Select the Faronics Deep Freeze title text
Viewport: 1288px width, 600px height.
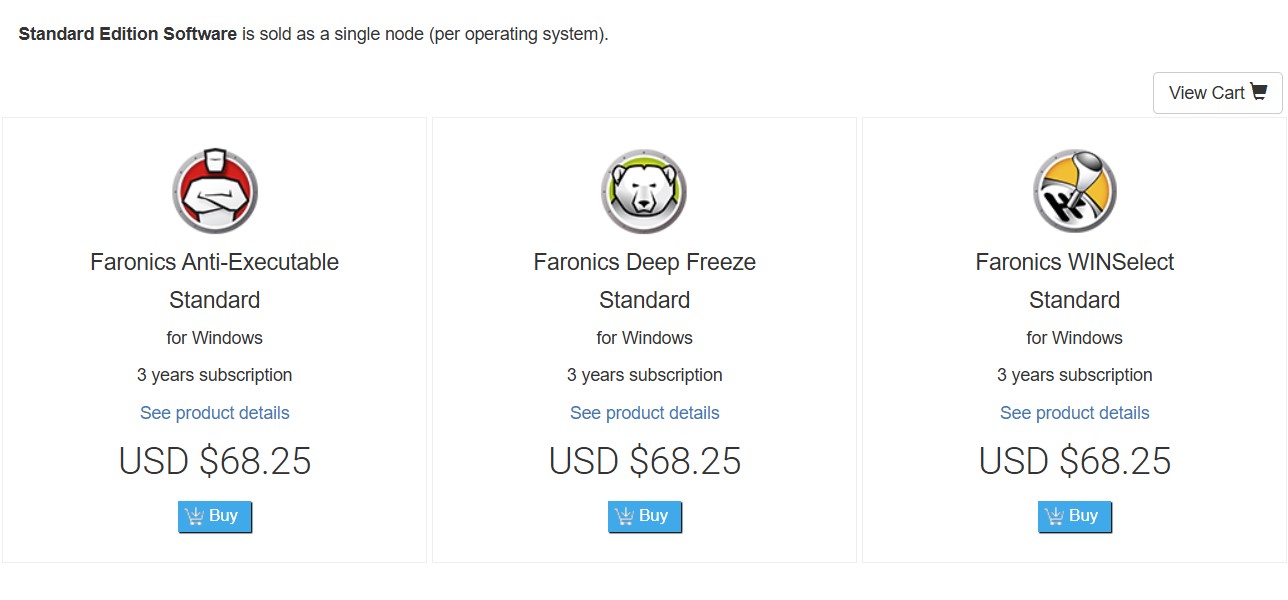pyautogui.click(x=645, y=262)
